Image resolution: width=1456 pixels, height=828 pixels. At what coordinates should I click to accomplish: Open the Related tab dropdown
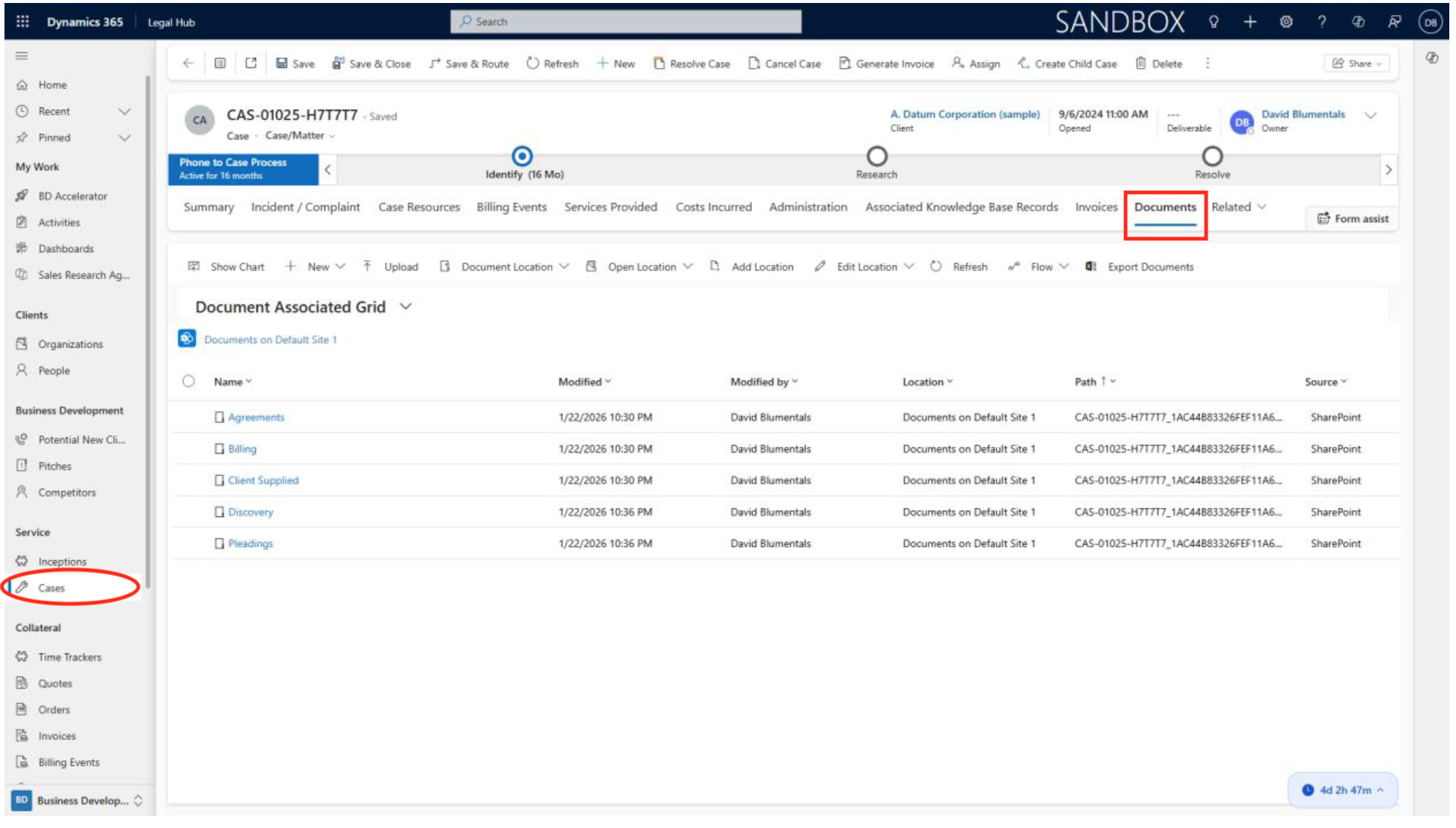[x=1238, y=207]
